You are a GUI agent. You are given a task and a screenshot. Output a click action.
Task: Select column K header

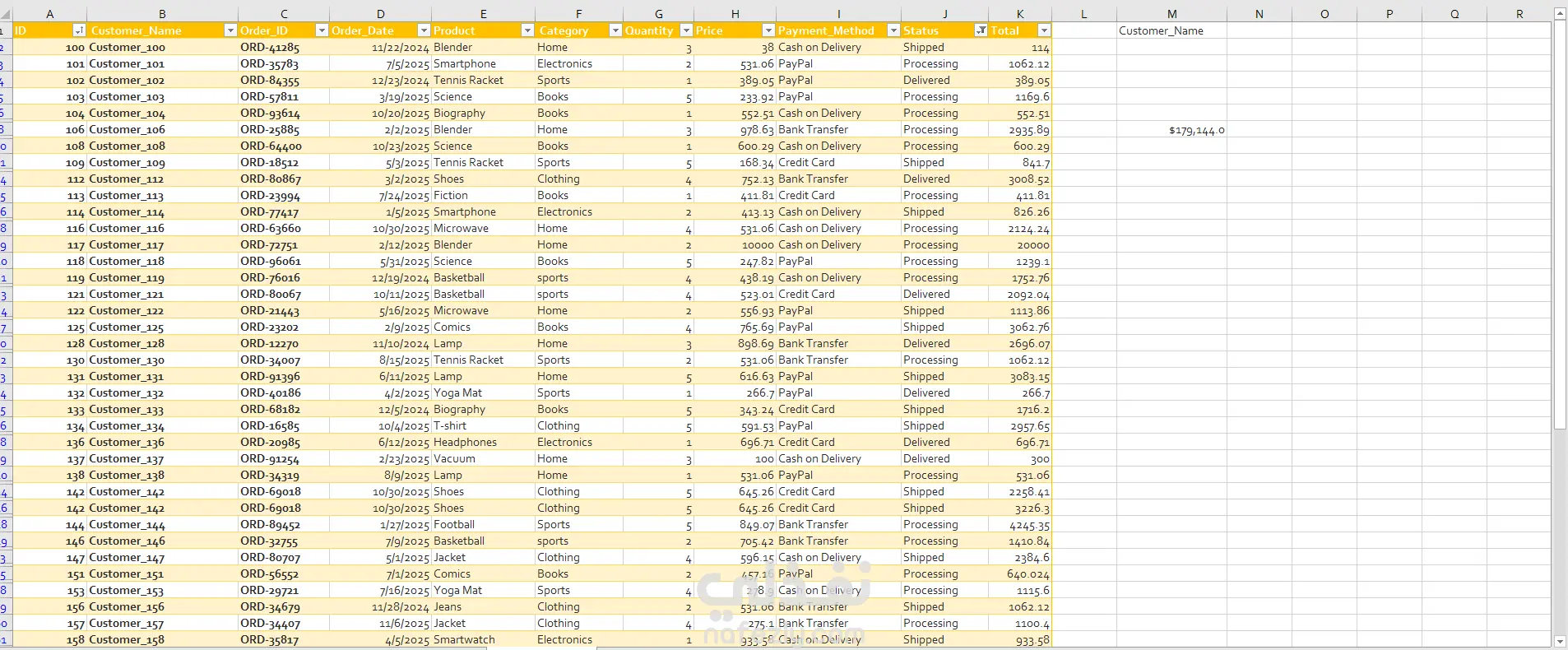tap(1020, 14)
